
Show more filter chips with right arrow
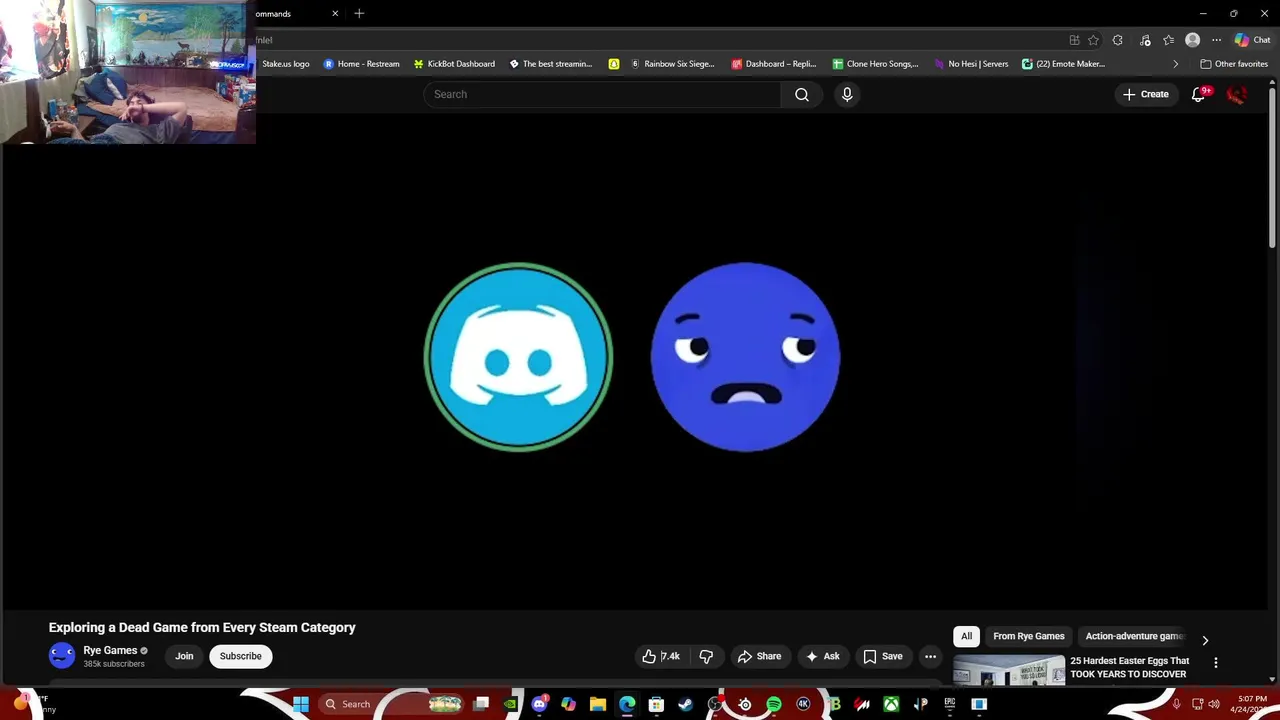tap(1205, 640)
